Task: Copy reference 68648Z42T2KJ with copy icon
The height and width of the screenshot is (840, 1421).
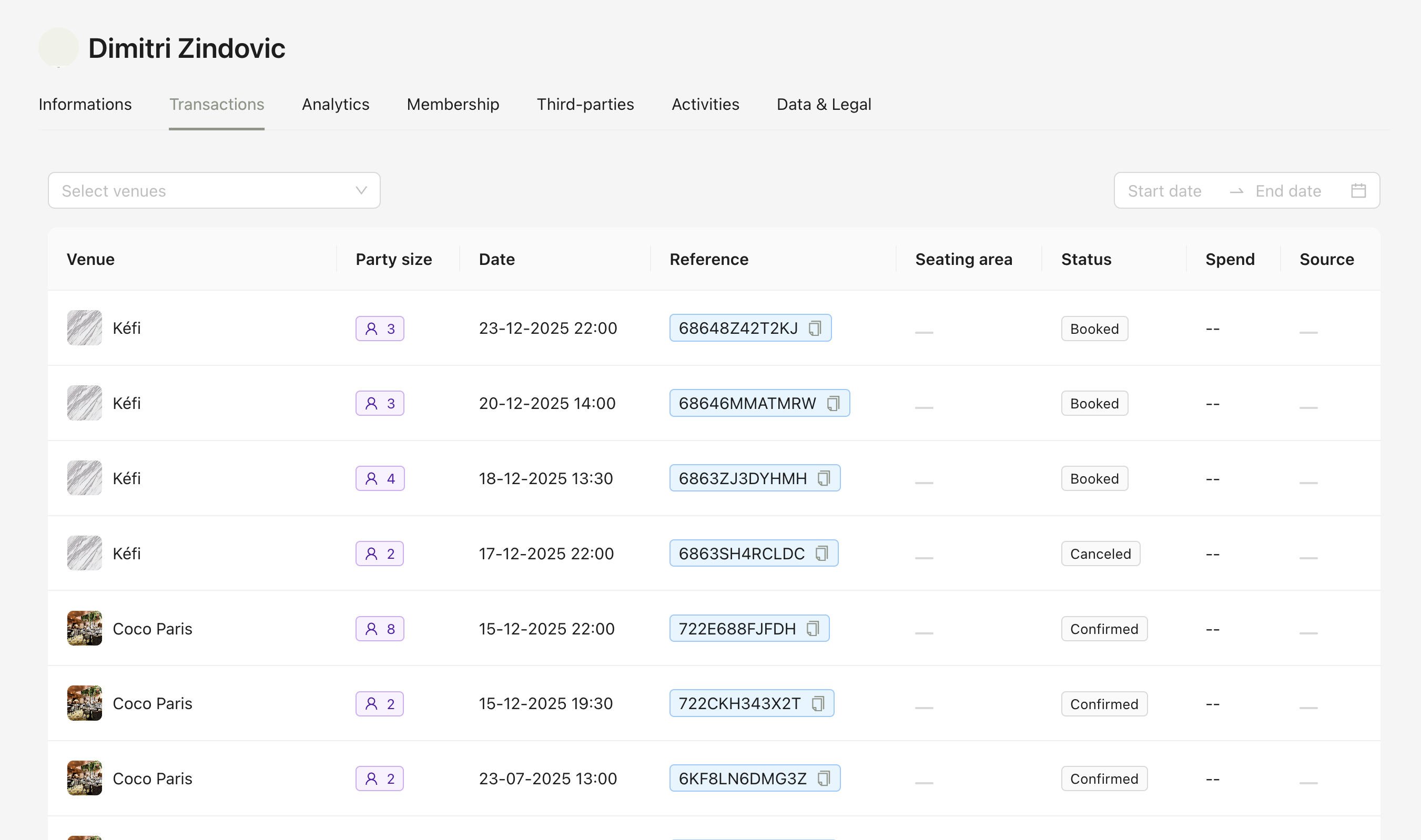Action: pyautogui.click(x=815, y=329)
